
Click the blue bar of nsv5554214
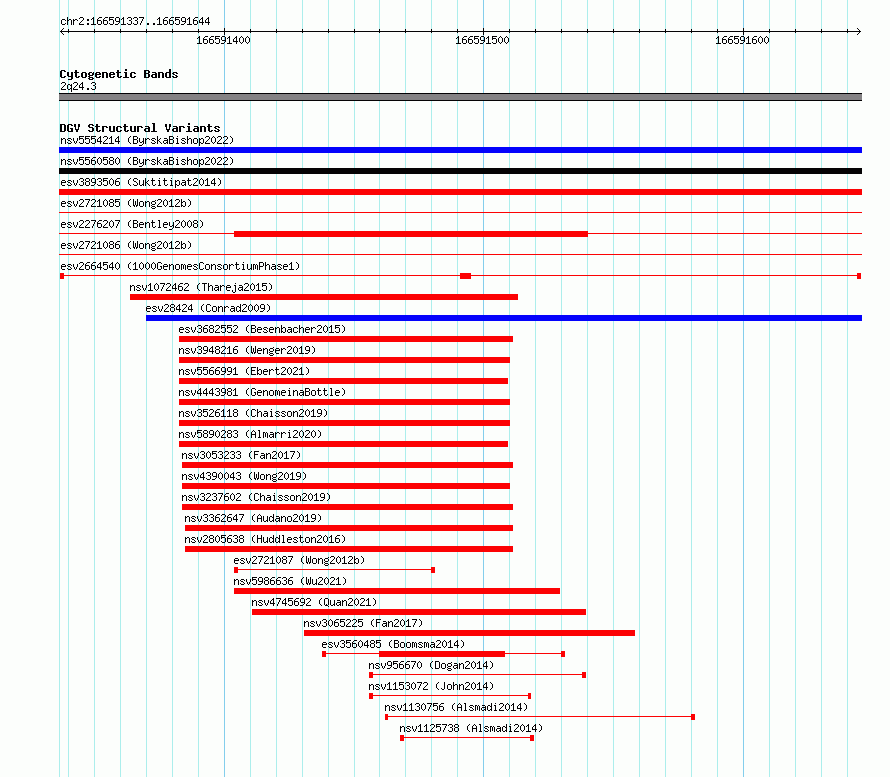(460, 150)
